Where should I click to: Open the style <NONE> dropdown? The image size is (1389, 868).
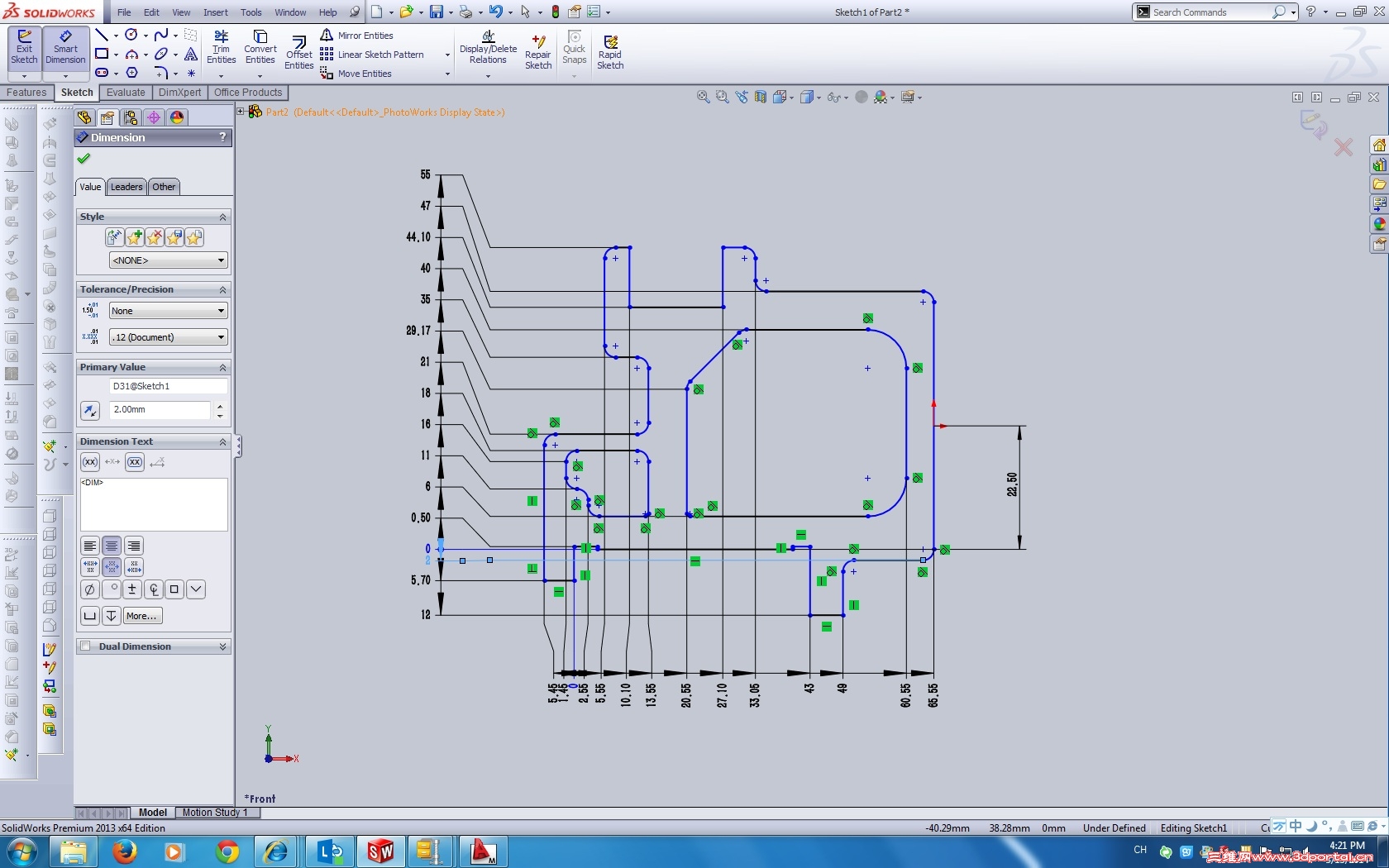tap(169, 260)
